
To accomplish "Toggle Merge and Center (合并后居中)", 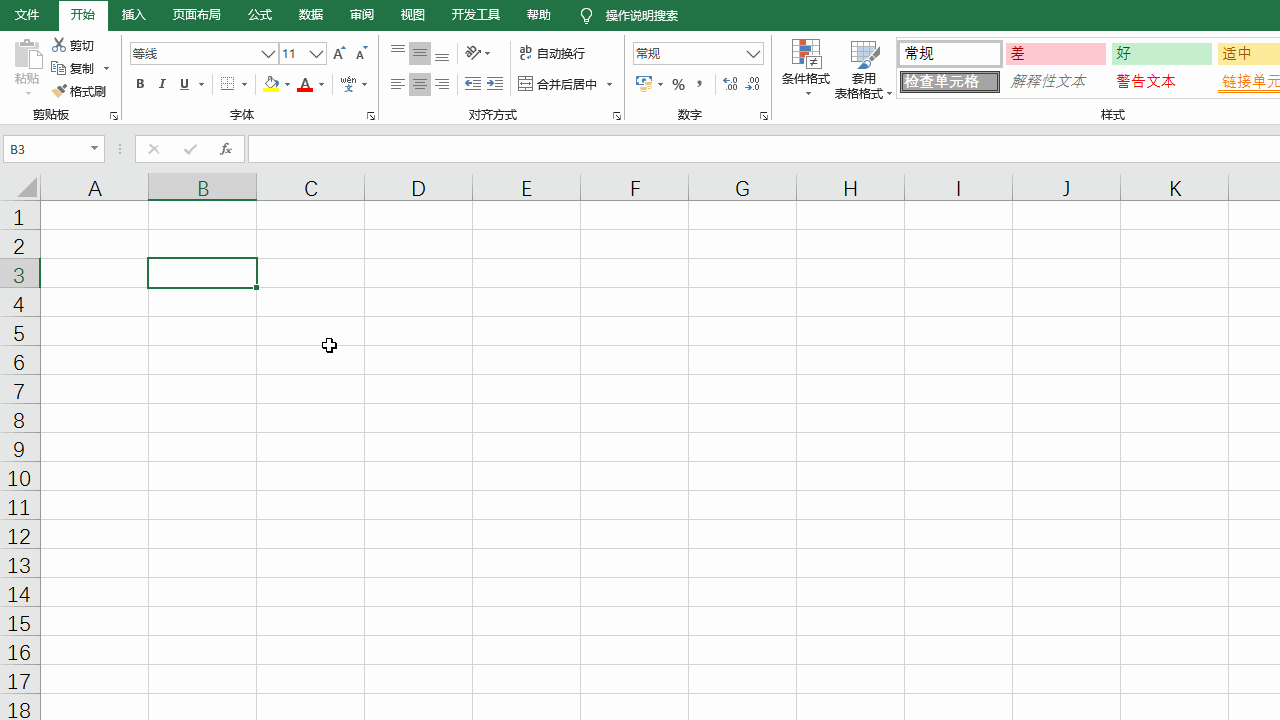I will [558, 84].
